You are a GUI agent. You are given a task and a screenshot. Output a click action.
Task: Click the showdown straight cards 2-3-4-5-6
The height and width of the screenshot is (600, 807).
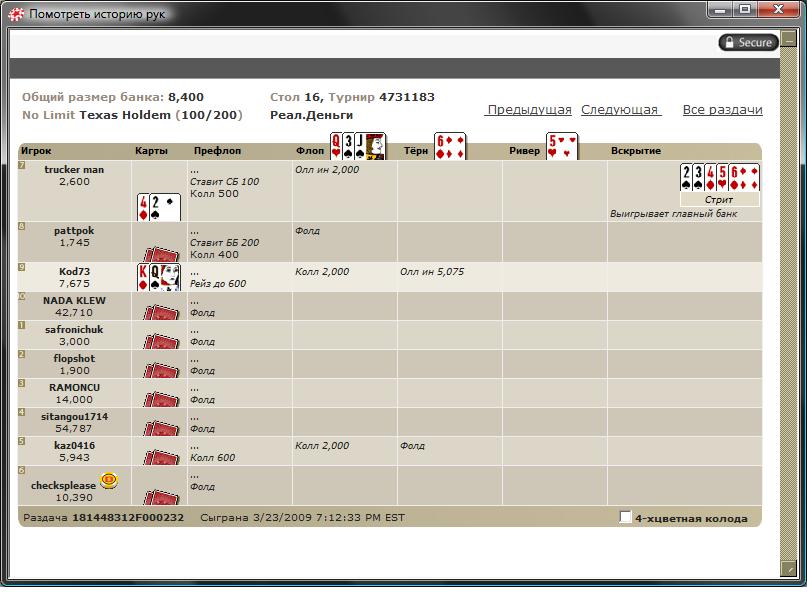coord(720,178)
